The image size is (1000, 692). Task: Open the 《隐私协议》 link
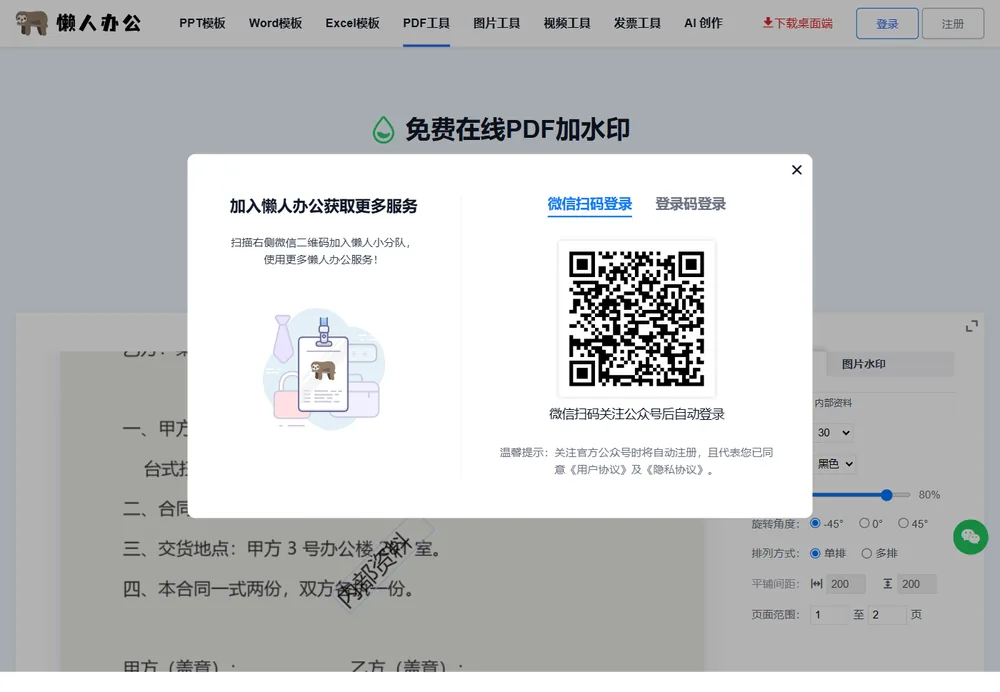pos(674,470)
